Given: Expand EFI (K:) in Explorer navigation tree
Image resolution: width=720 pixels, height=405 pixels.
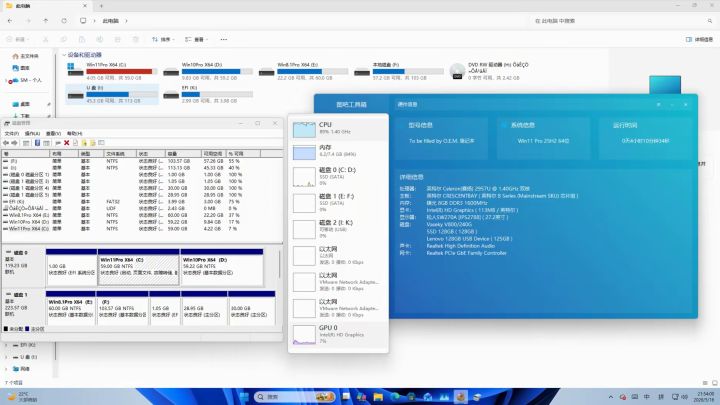Looking at the screenshot, I should tap(6, 345).
